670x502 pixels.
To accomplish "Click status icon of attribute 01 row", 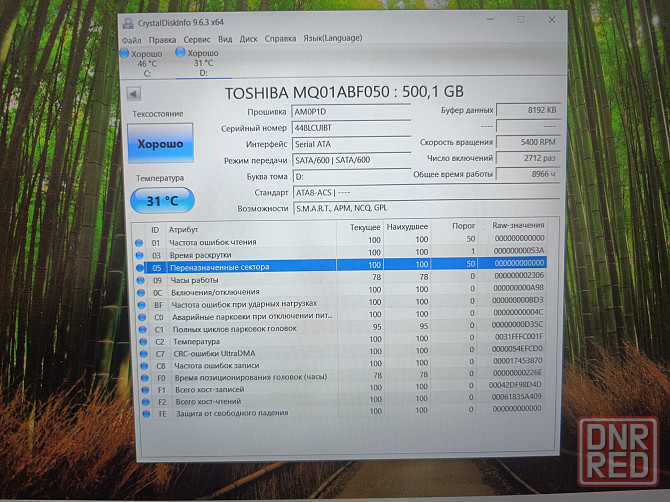I will [139, 243].
